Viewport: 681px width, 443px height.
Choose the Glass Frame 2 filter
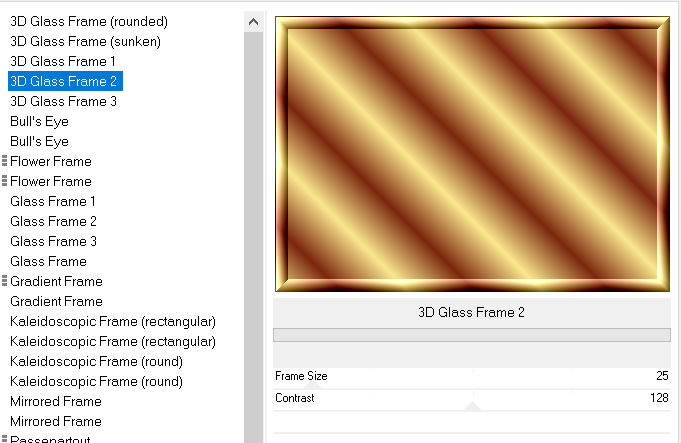(x=53, y=221)
